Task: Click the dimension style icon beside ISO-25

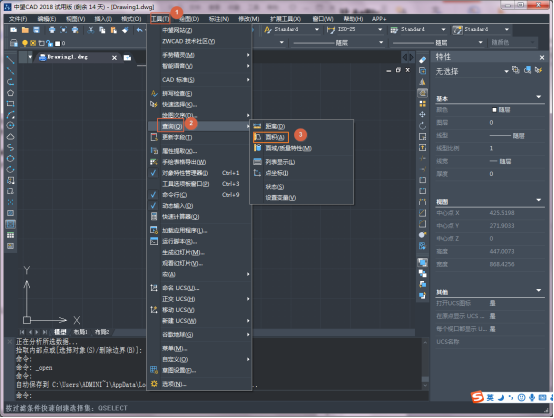Action: (331, 30)
